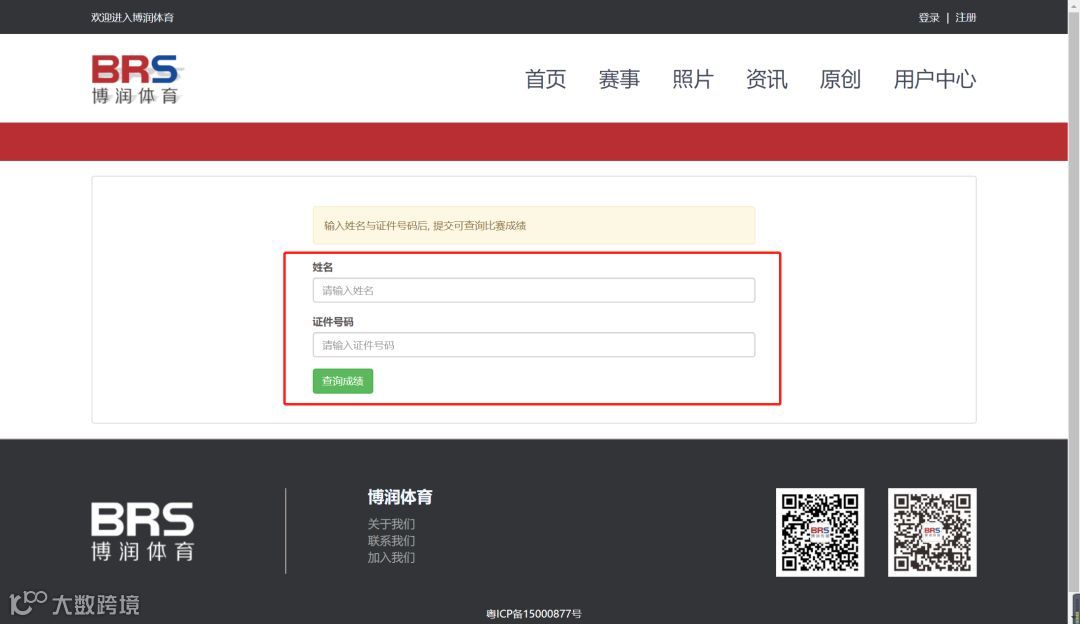Screen dimensions: 1080x624
Task: Open the 加入我们 footer link
Action: (x=391, y=557)
